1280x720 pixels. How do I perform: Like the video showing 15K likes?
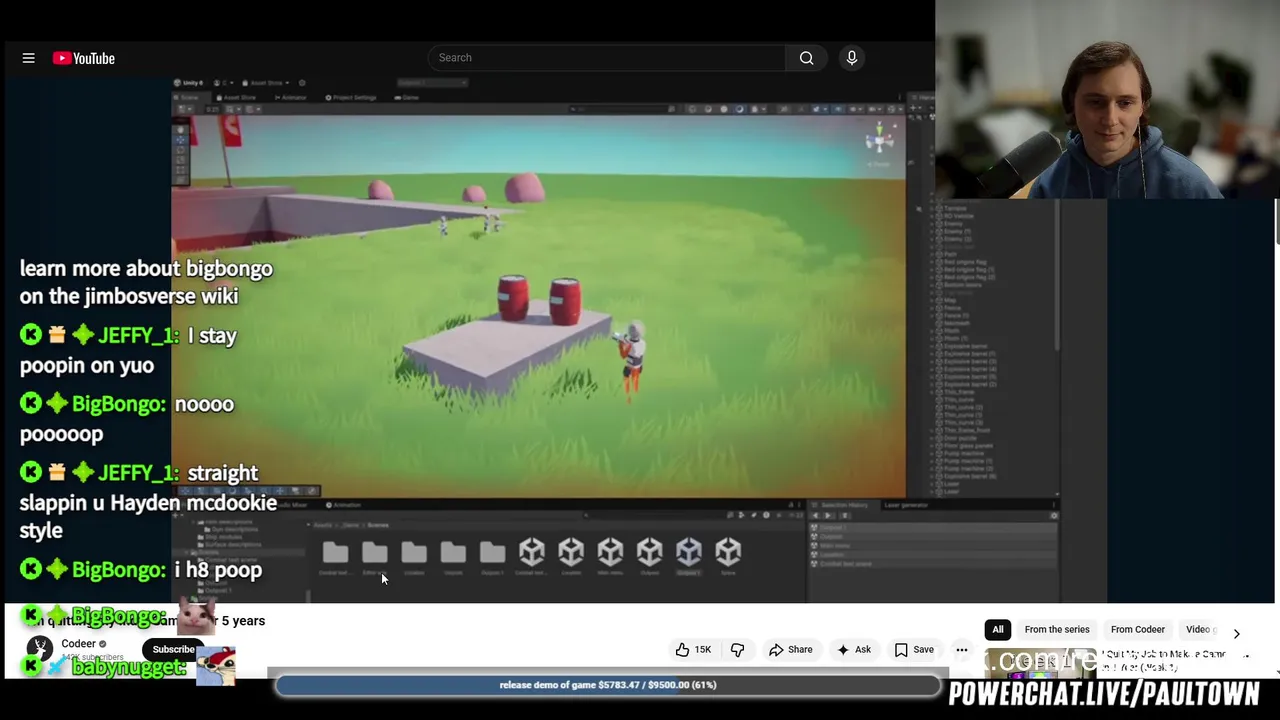tap(692, 650)
